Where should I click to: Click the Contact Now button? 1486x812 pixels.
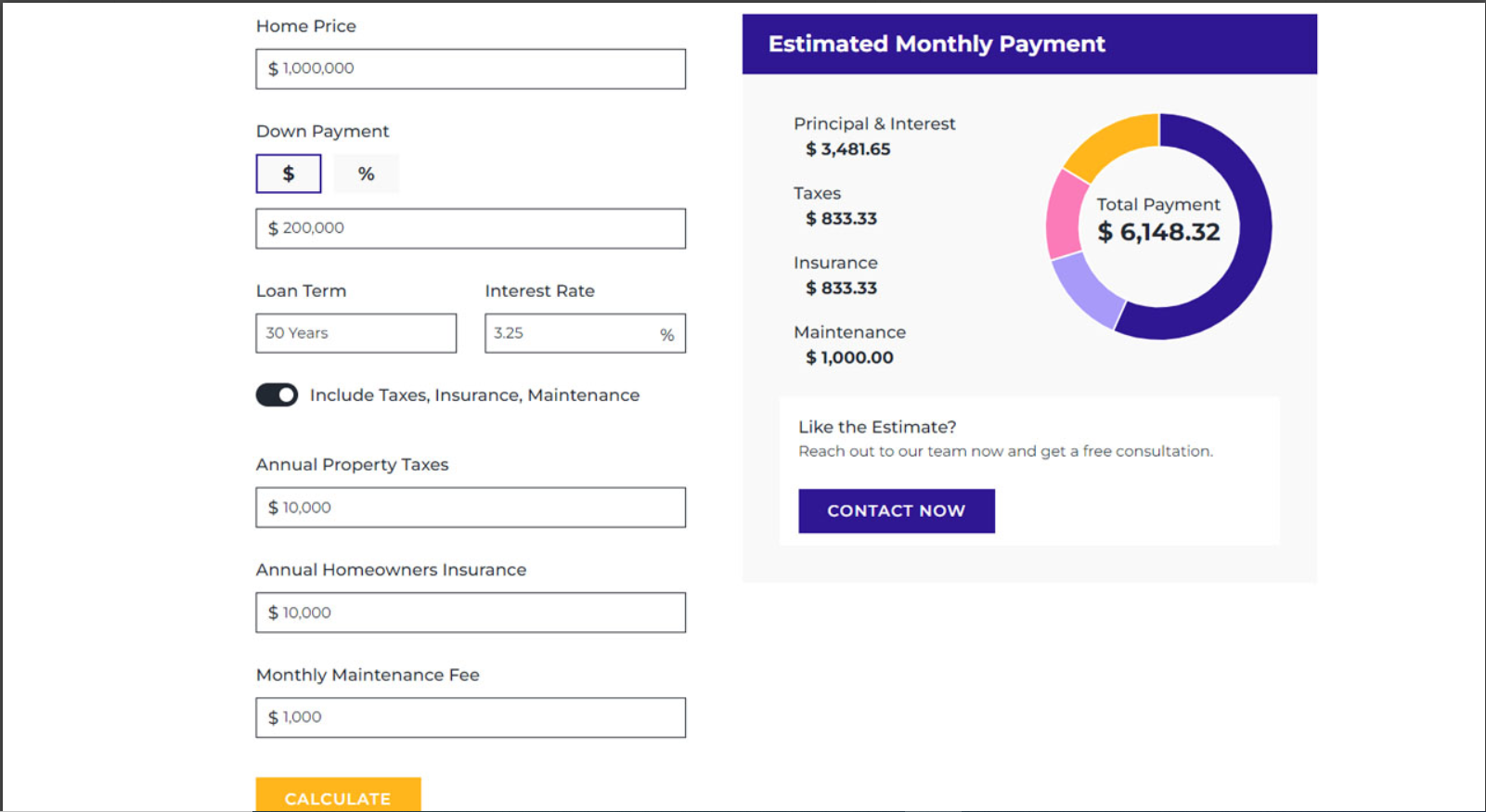coord(897,511)
